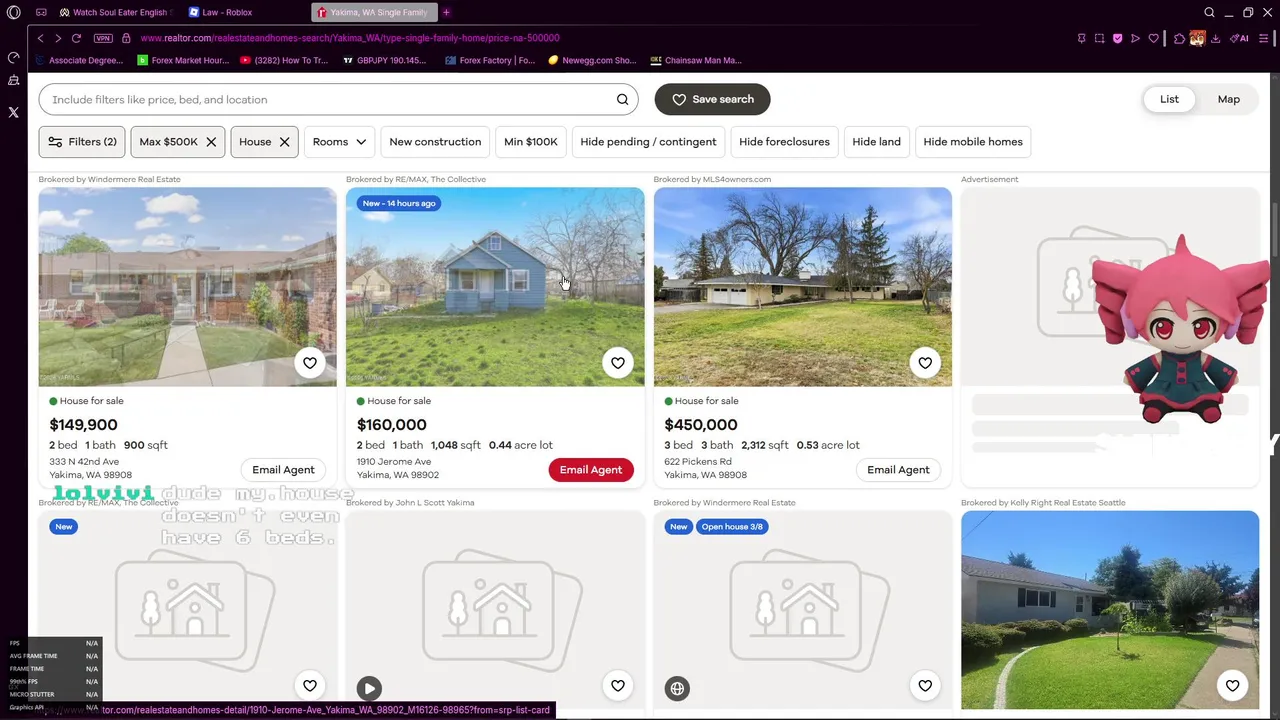Open the 622 Pickens Rd listing photo

click(x=803, y=287)
